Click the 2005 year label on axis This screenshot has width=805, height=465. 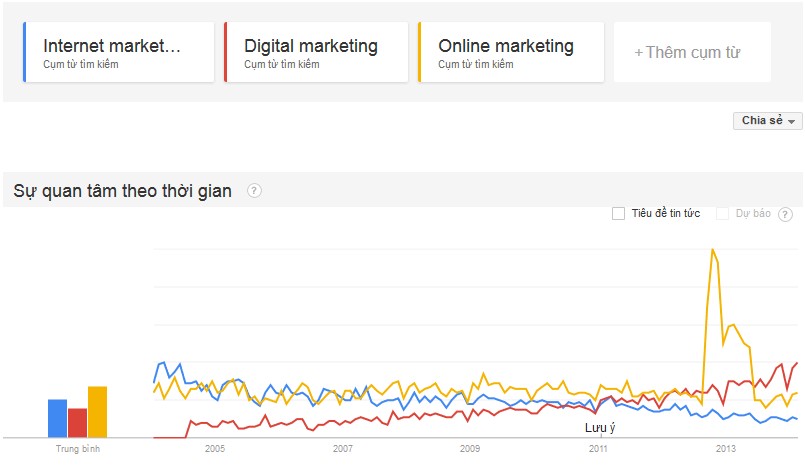tap(215, 450)
